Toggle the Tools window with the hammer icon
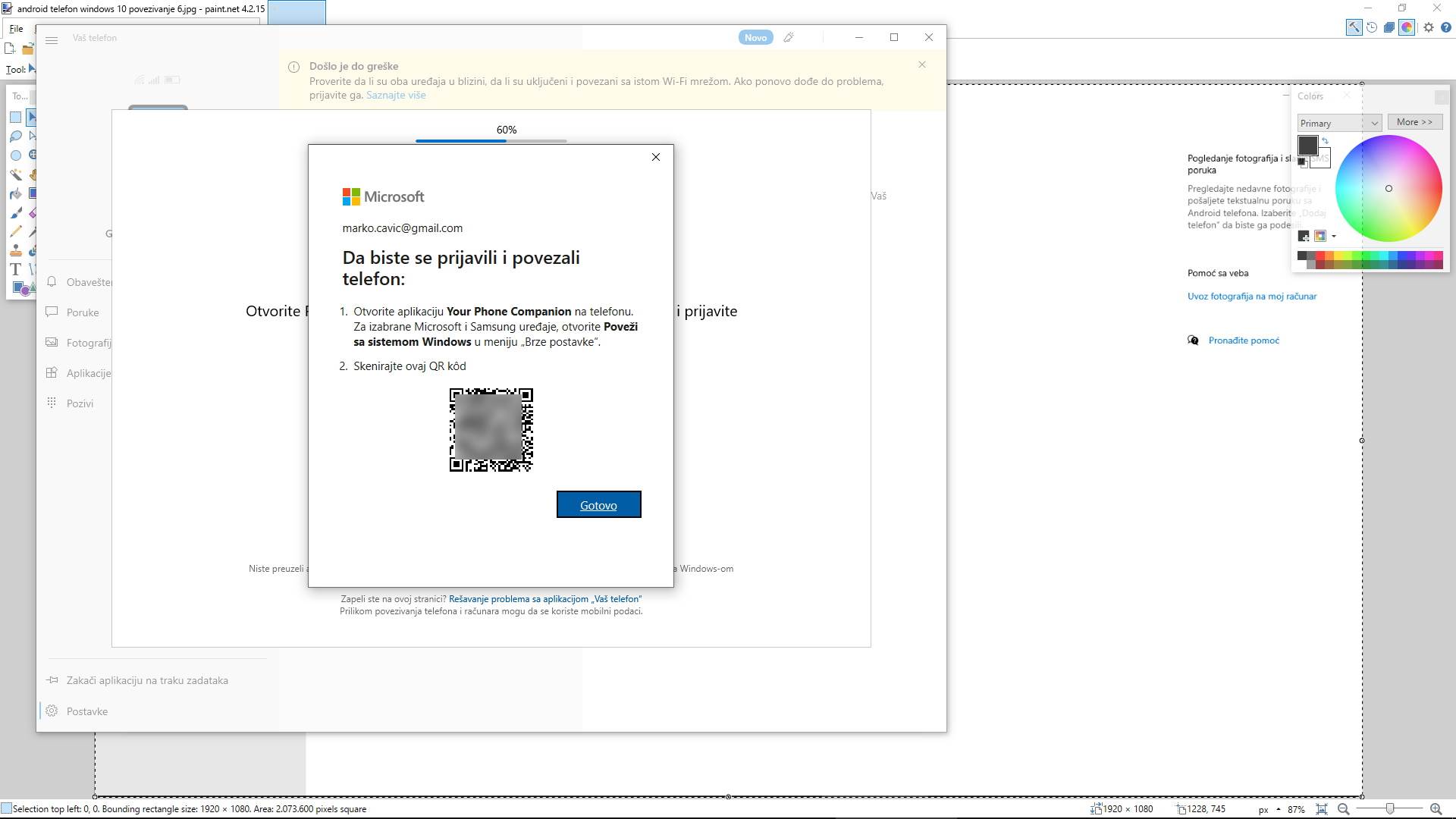 pyautogui.click(x=1355, y=27)
